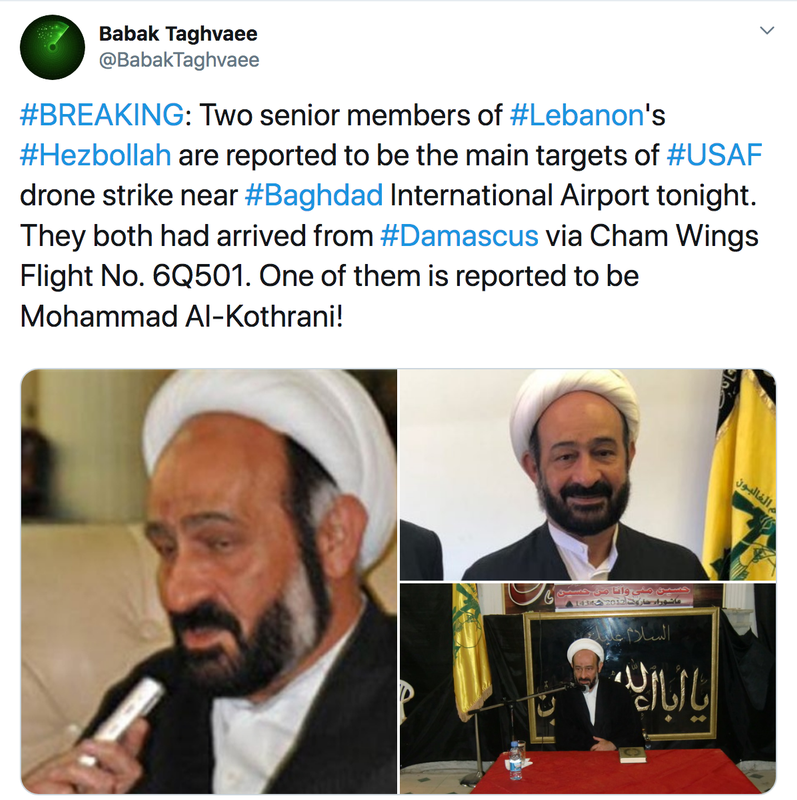The height and width of the screenshot is (800, 797).
Task: Open the #Damascus hashtag
Action: click(459, 236)
